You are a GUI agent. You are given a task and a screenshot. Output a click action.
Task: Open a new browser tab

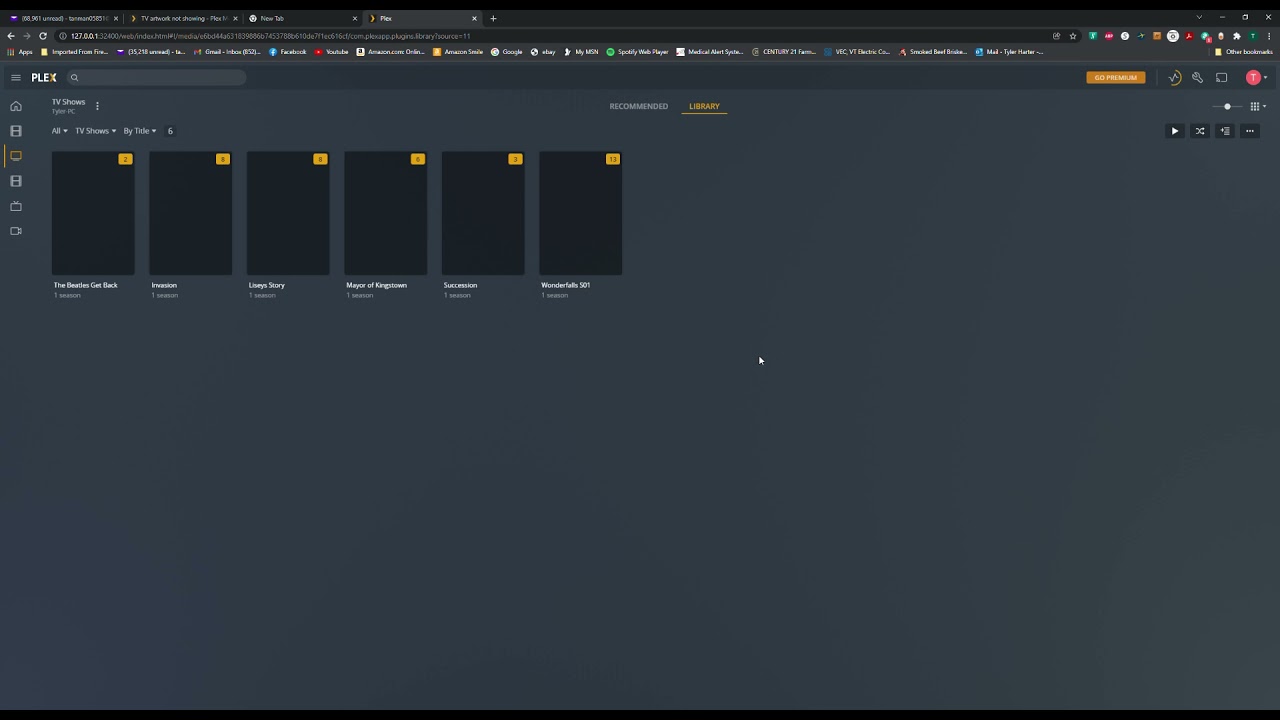point(493,18)
